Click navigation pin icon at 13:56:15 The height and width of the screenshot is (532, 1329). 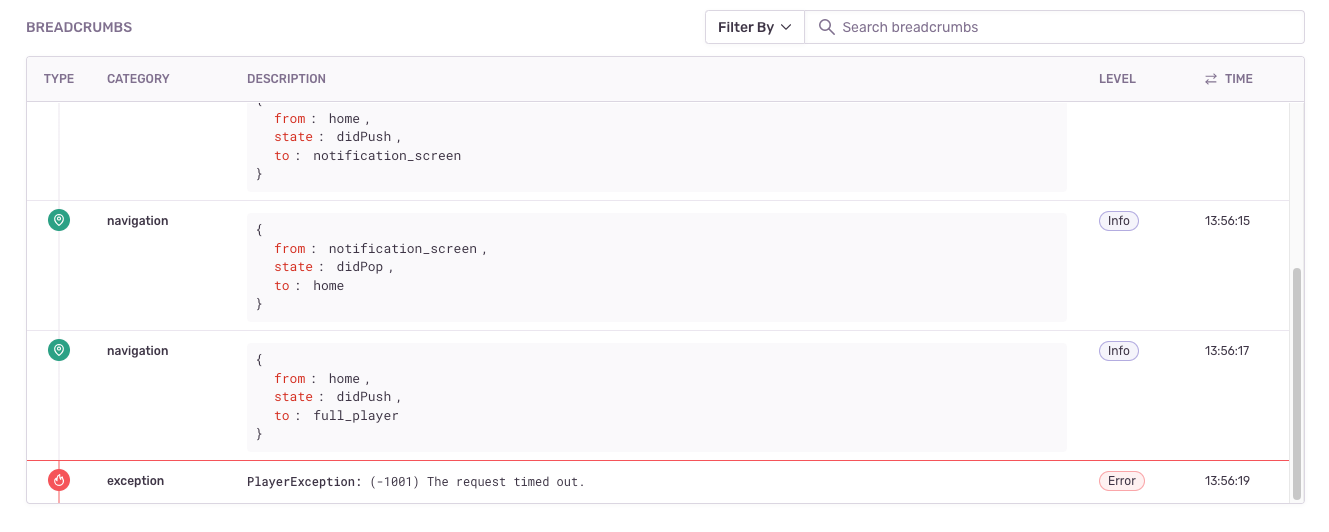coord(59,220)
